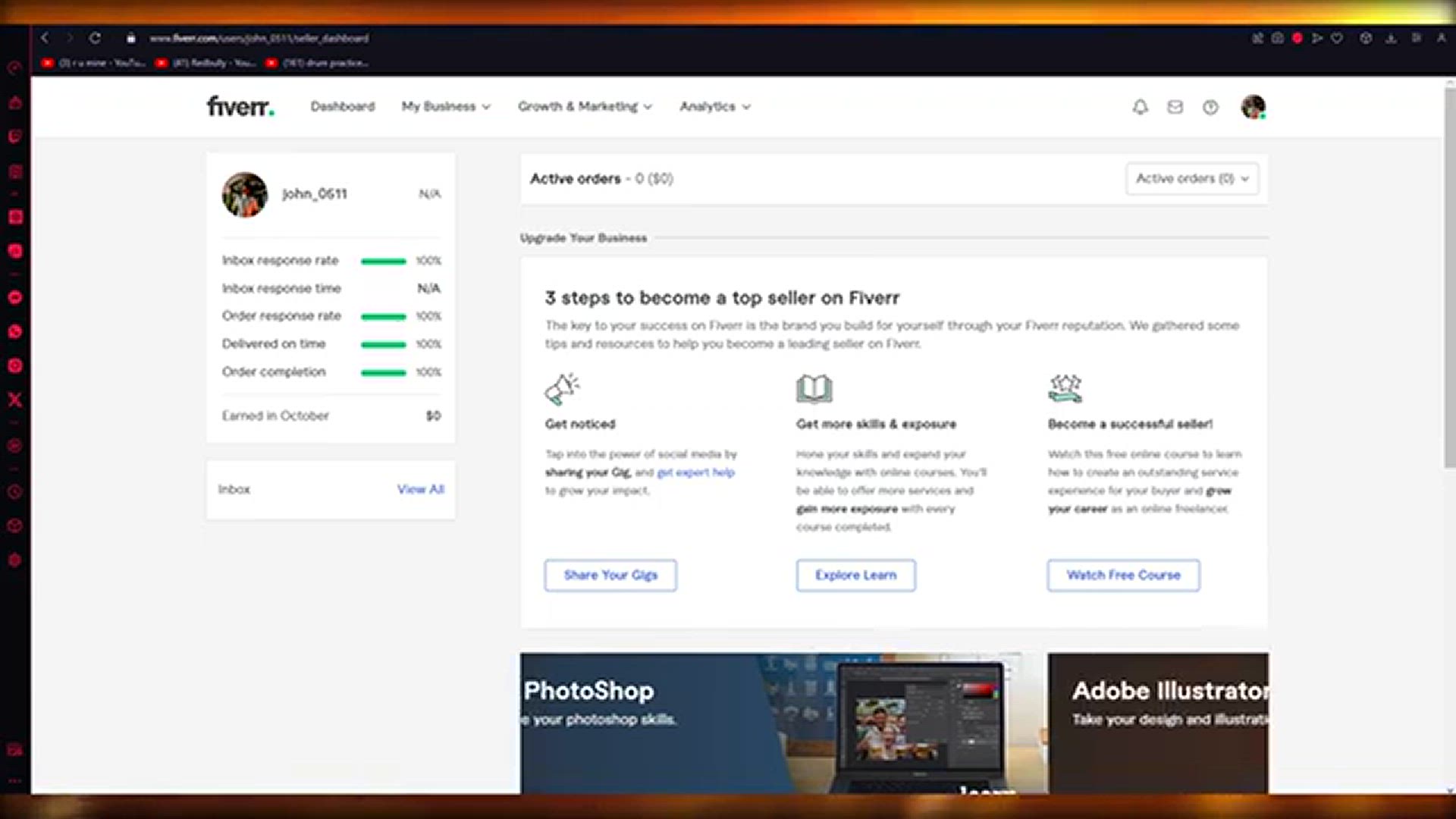Click the padlock site info icon
Screen dimensions: 1456x819
(131, 38)
